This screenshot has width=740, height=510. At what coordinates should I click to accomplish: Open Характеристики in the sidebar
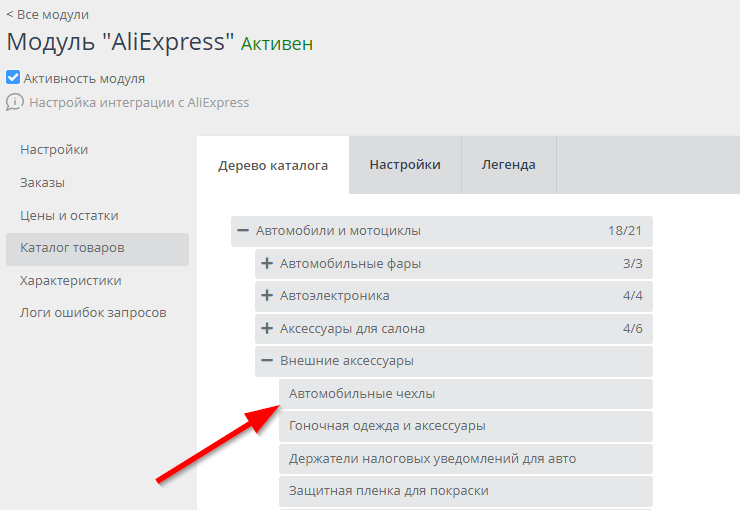[70, 281]
